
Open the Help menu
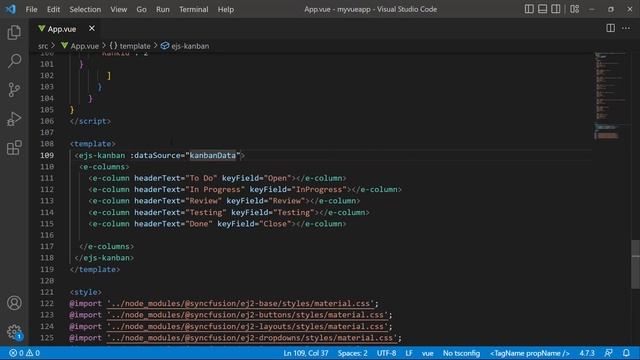coord(226,9)
